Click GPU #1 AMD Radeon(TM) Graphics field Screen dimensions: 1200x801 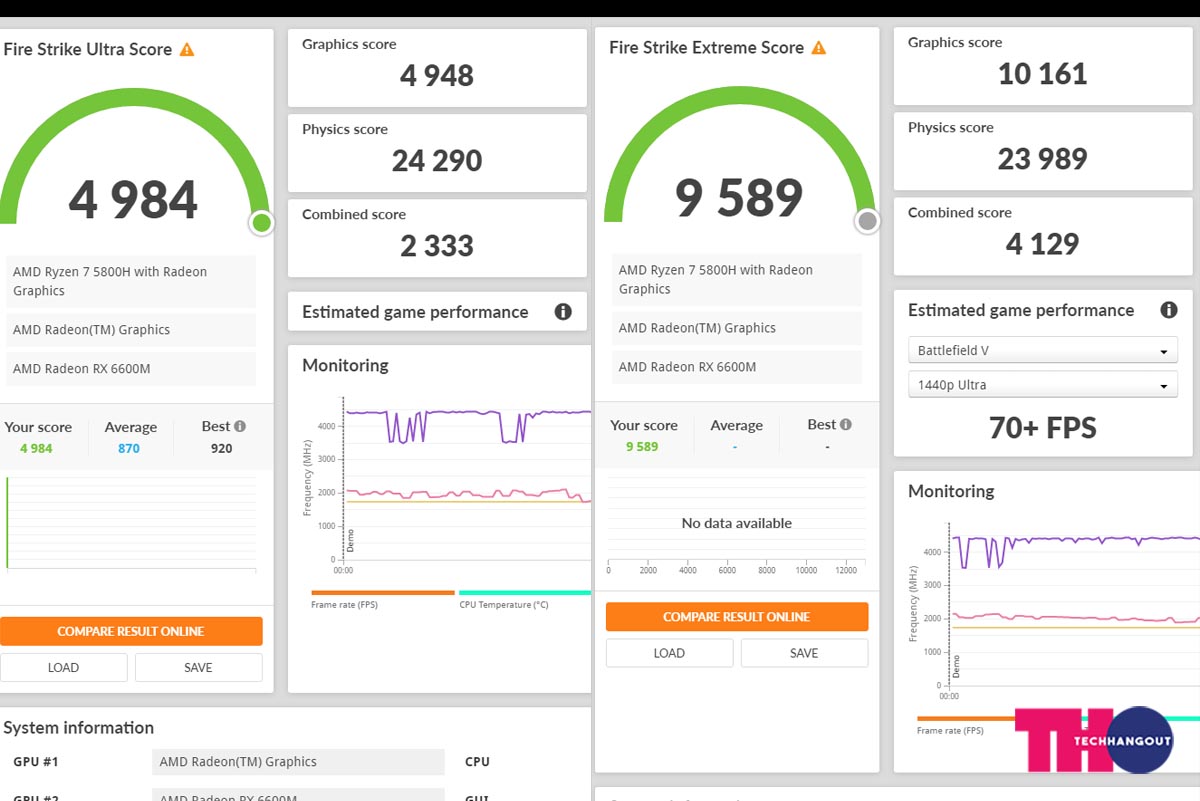pyautogui.click(x=298, y=762)
